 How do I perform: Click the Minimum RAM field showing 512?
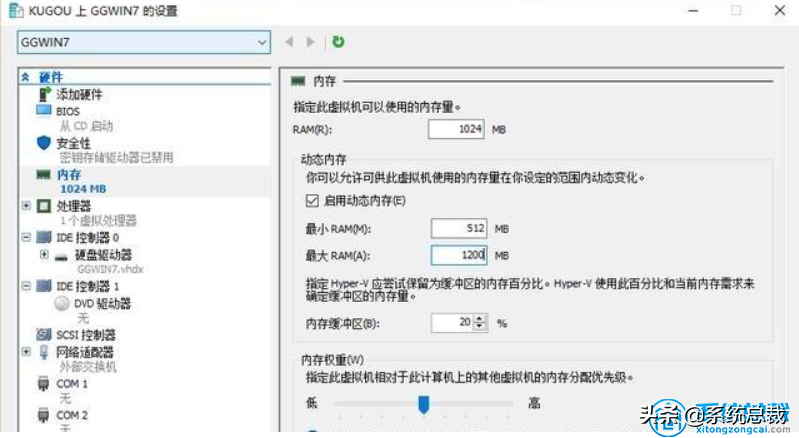pos(459,228)
